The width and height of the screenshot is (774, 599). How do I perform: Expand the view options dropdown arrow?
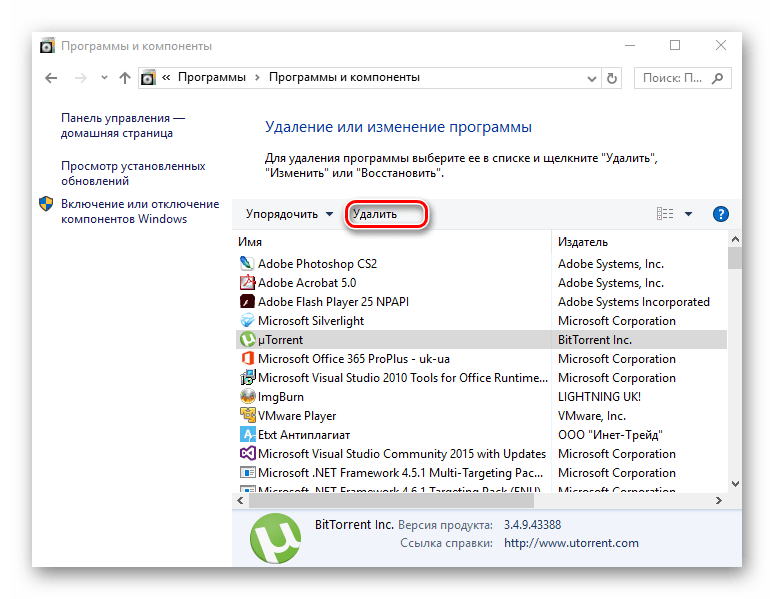tap(688, 214)
